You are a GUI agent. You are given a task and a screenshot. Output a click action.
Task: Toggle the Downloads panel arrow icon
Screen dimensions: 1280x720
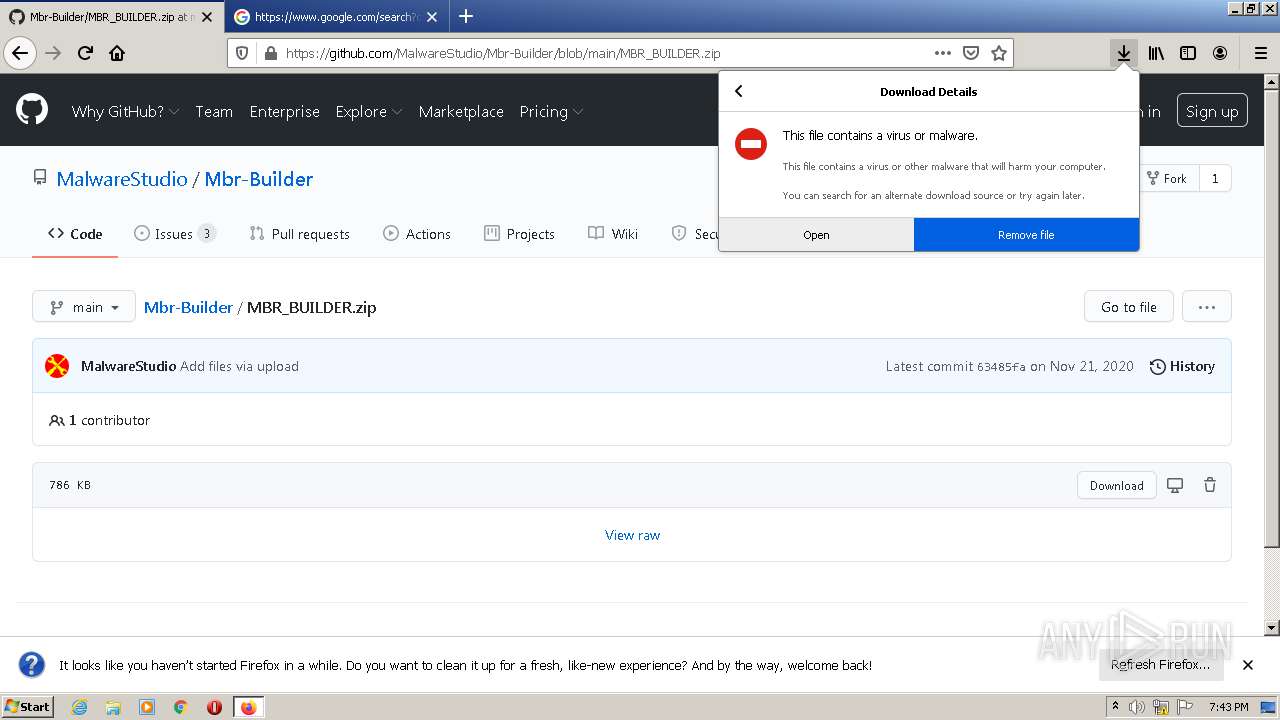coord(1124,53)
